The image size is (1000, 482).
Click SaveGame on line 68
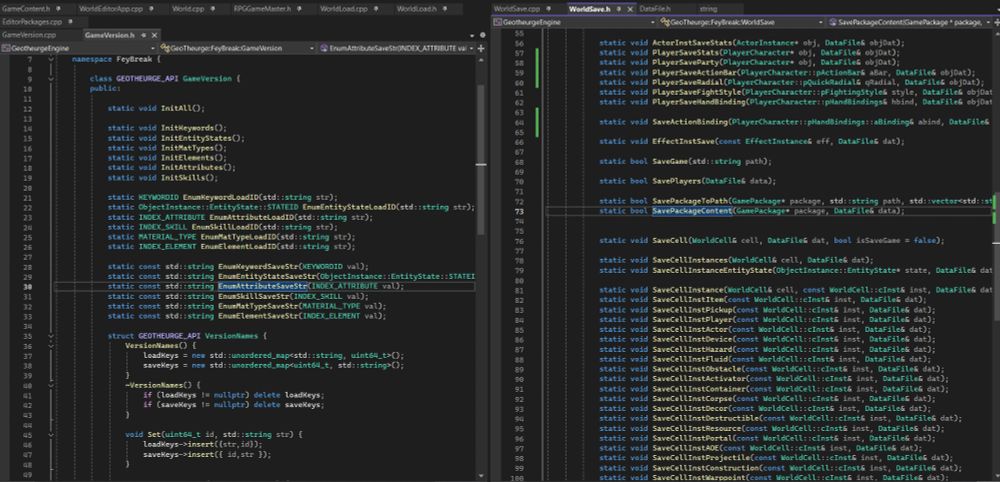tap(670, 161)
